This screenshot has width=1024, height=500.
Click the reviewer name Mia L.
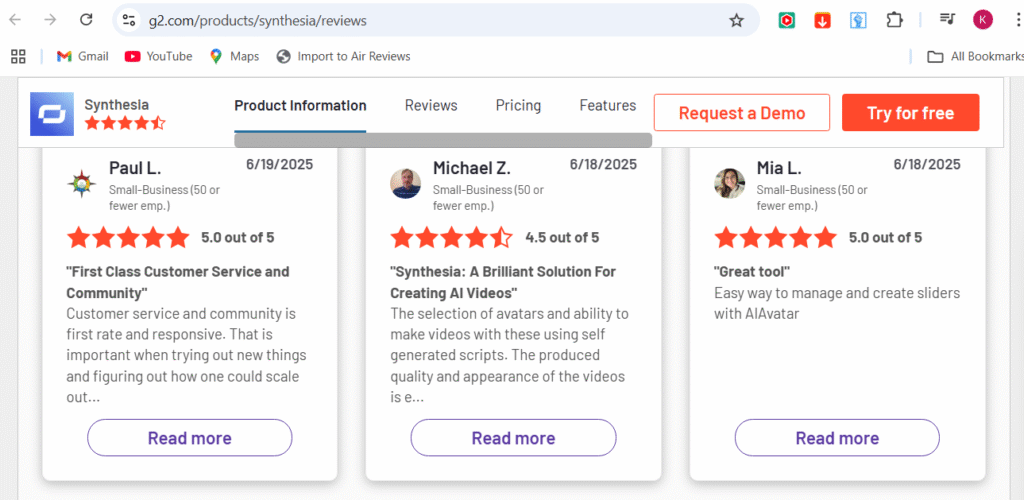coord(779,168)
